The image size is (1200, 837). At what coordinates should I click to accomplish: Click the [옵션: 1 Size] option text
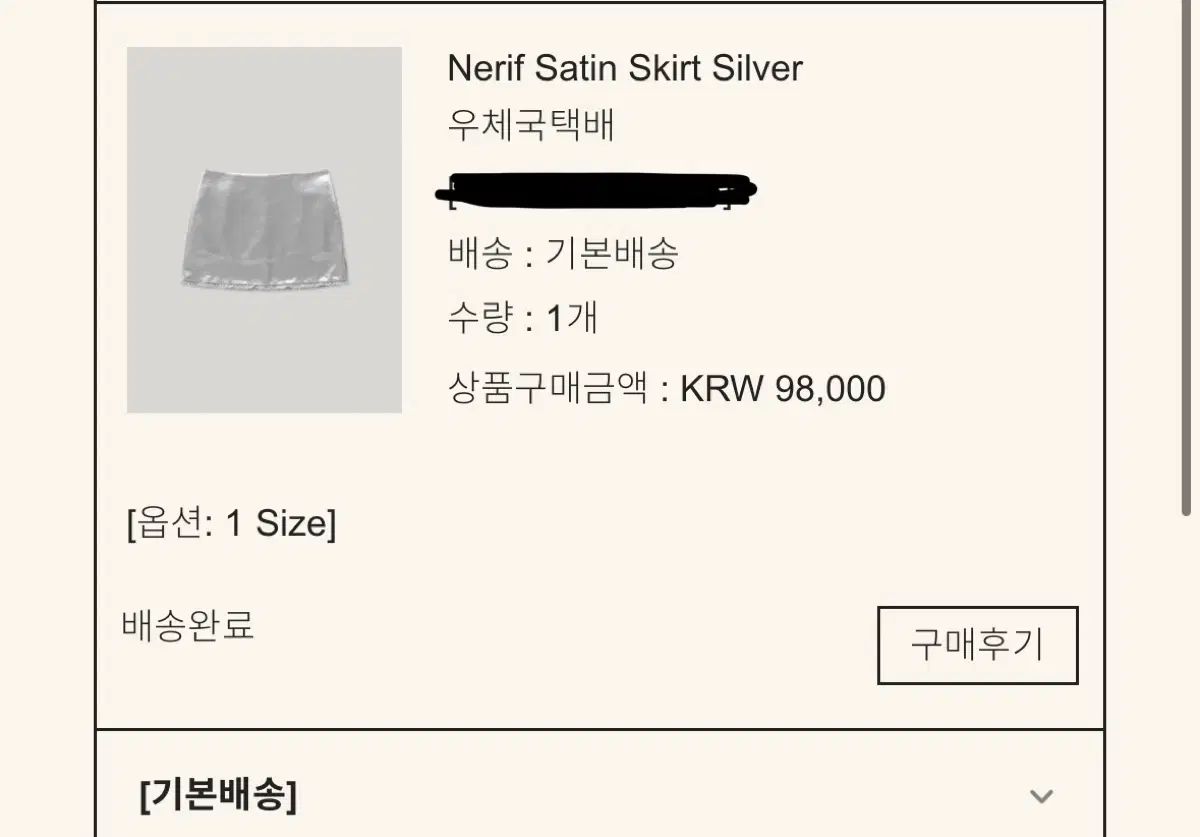(x=232, y=523)
